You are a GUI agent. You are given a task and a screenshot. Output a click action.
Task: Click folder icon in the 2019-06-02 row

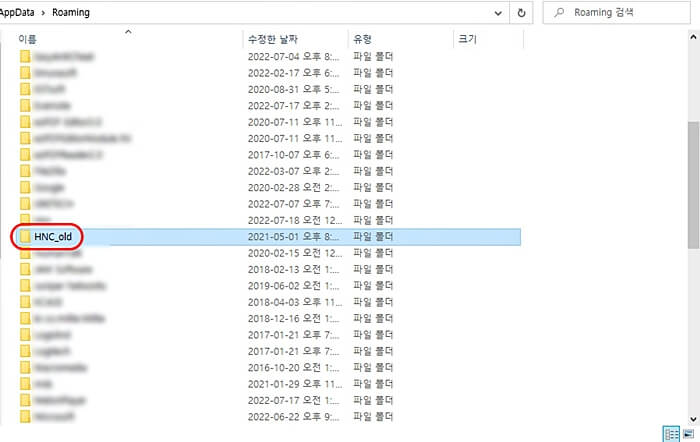point(25,286)
